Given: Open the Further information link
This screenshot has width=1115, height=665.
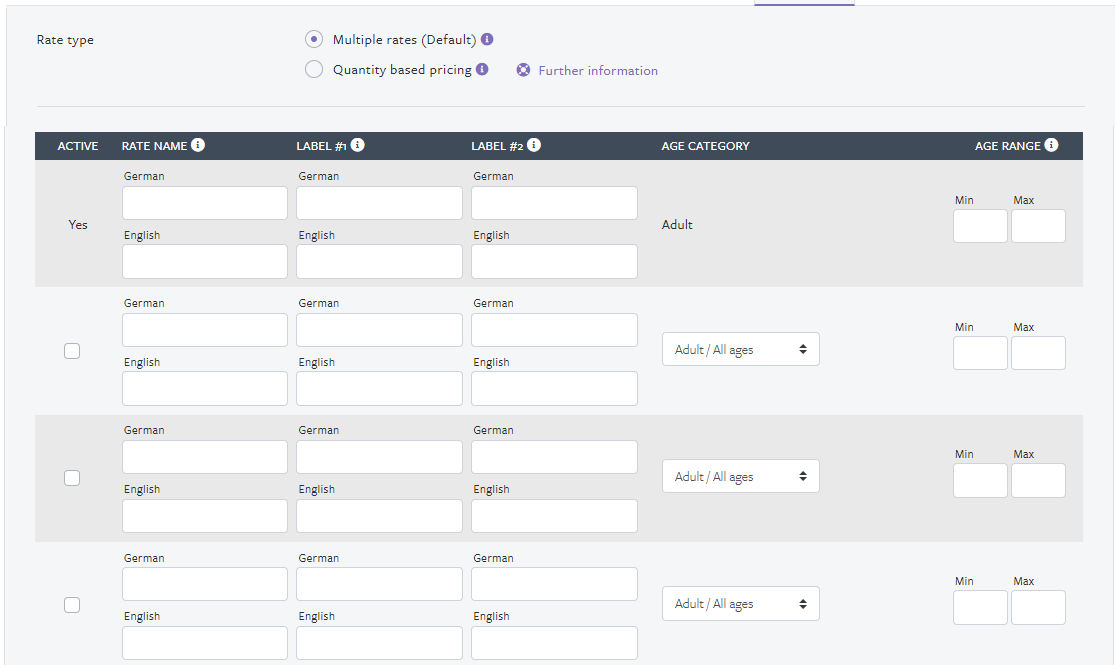Looking at the screenshot, I should point(598,71).
